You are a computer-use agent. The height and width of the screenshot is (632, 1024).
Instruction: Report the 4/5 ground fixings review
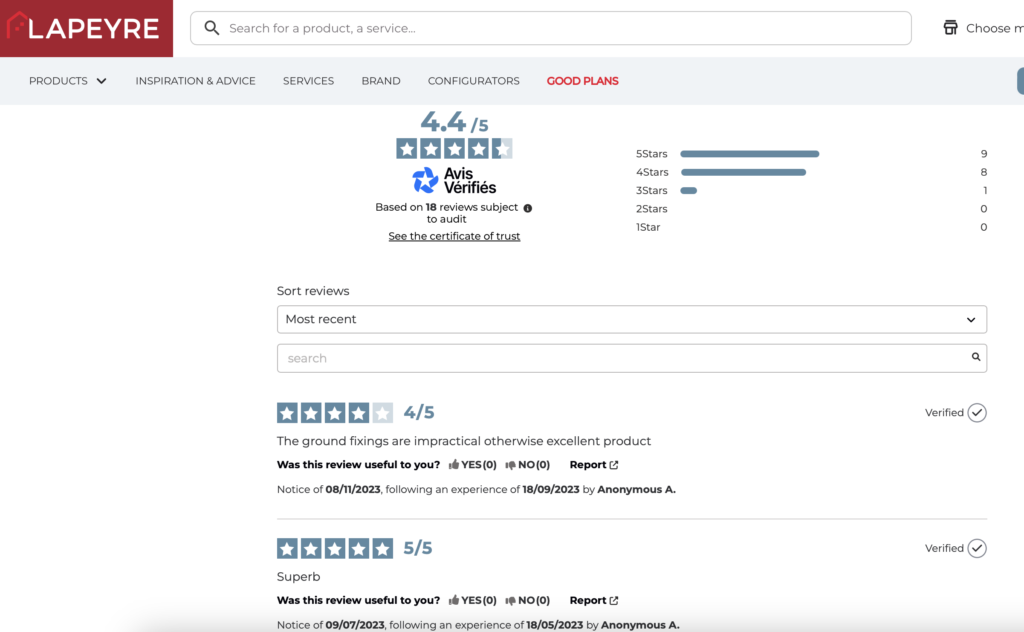point(594,465)
